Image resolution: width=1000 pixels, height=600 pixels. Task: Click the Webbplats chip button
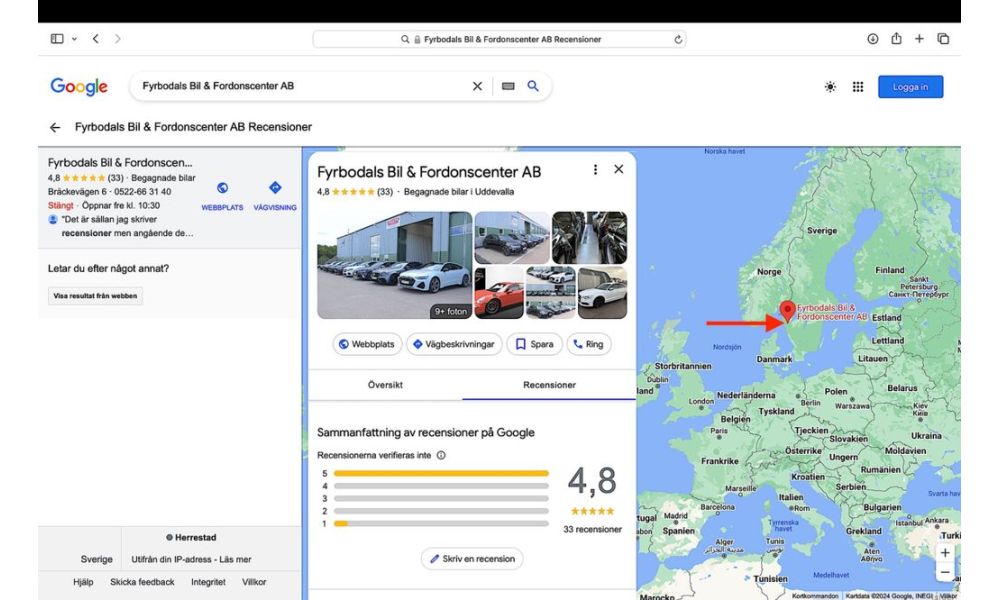pyautogui.click(x=367, y=344)
